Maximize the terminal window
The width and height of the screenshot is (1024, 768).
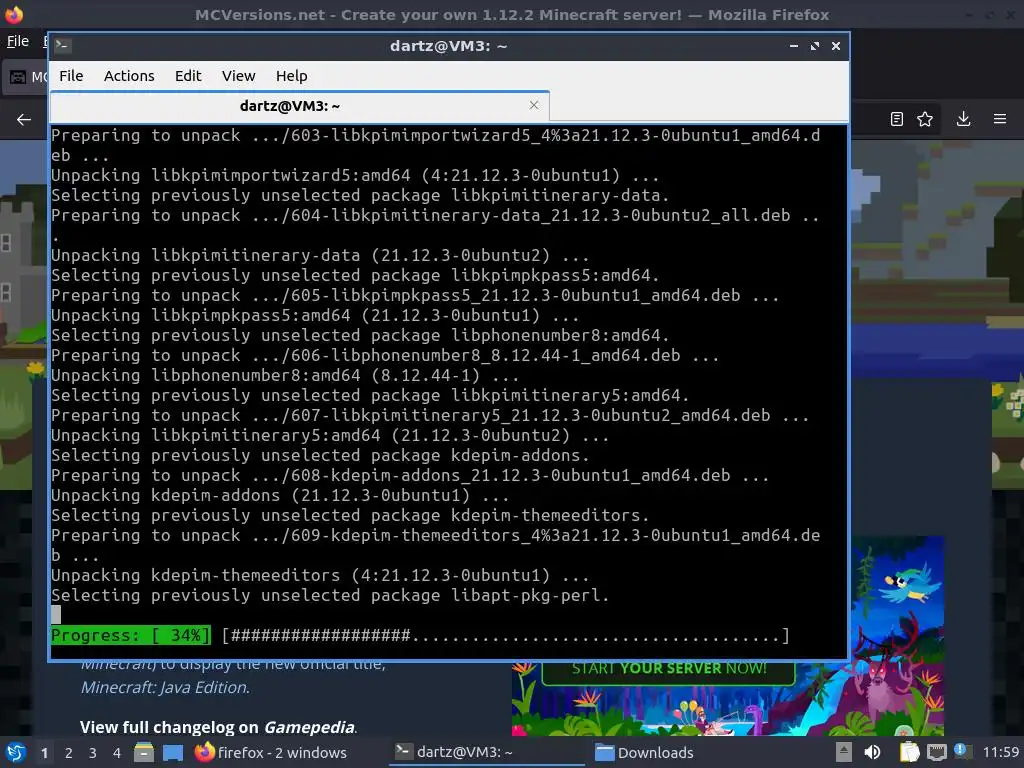(815, 46)
